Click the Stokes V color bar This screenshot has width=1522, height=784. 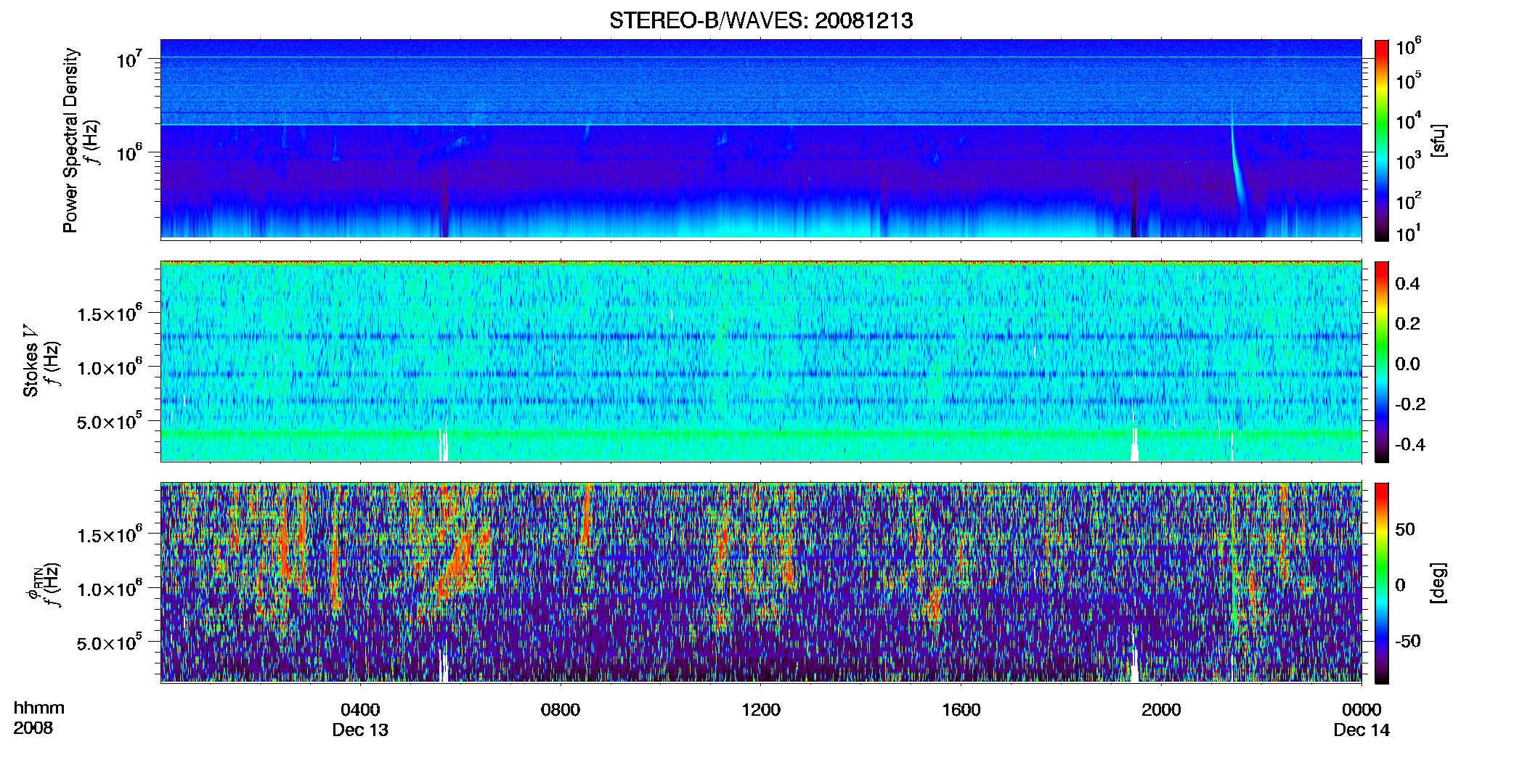1382,362
